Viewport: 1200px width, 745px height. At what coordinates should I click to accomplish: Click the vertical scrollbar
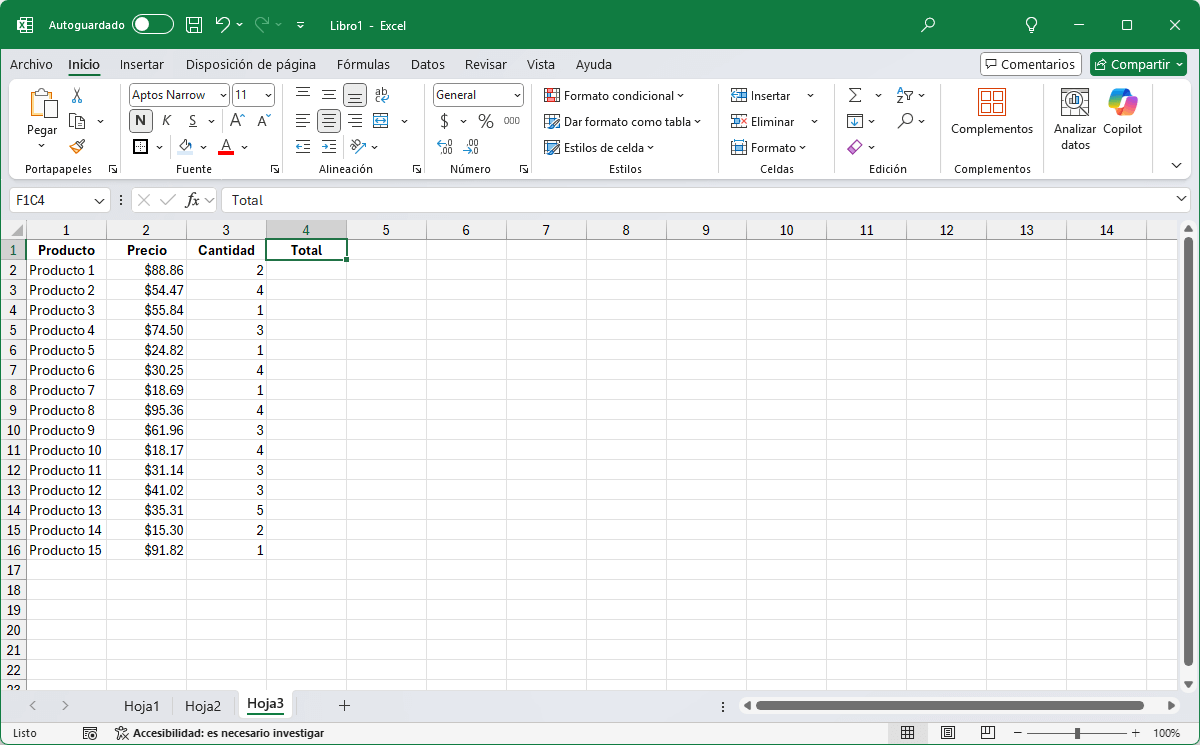click(1188, 450)
